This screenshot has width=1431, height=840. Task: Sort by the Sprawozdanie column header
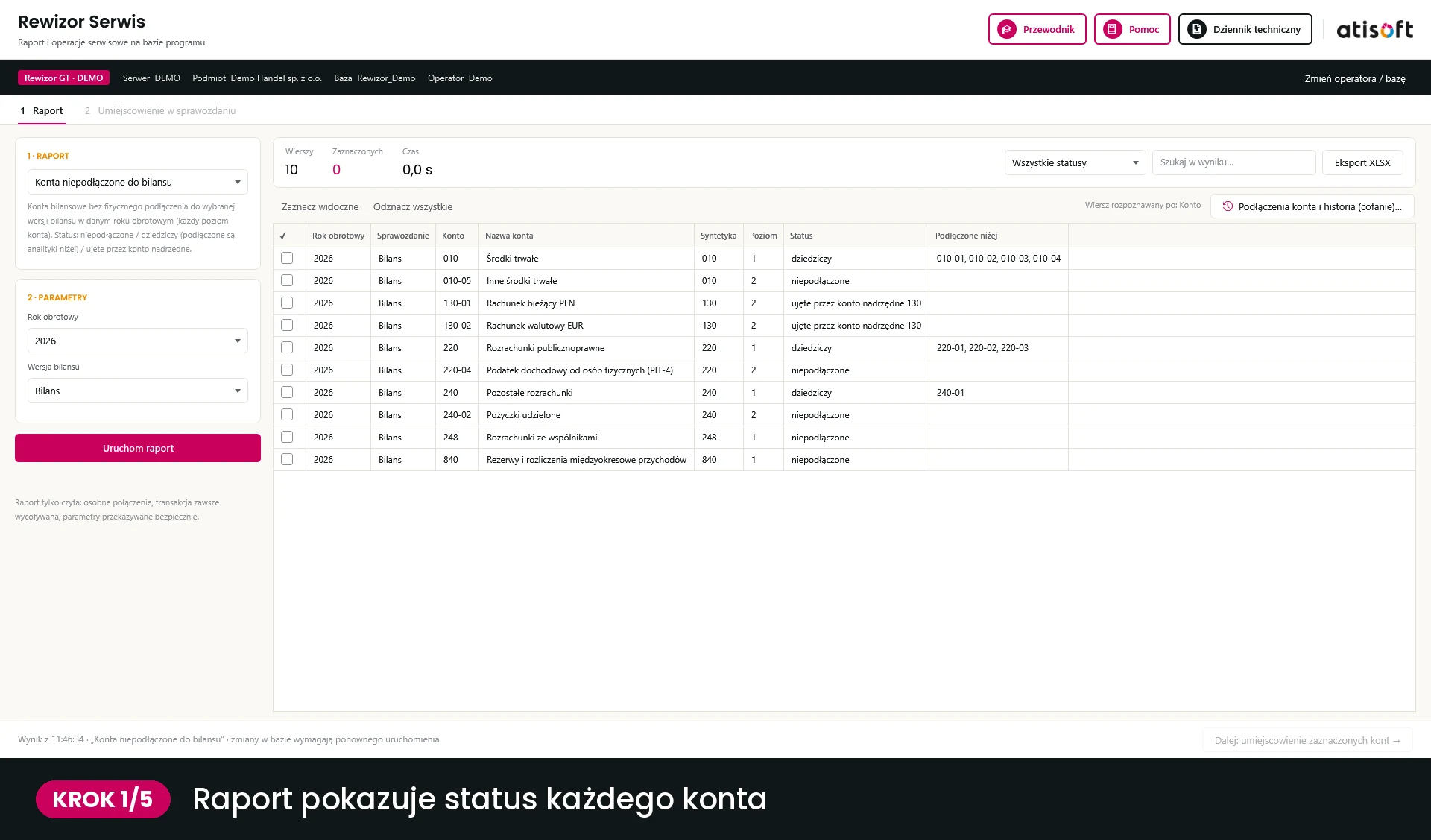[402, 236]
